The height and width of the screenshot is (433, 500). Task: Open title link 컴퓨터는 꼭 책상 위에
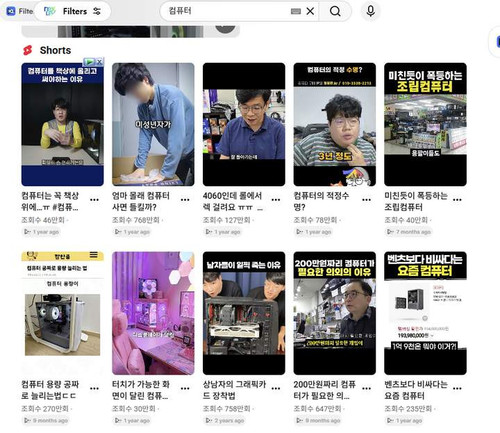coord(50,201)
